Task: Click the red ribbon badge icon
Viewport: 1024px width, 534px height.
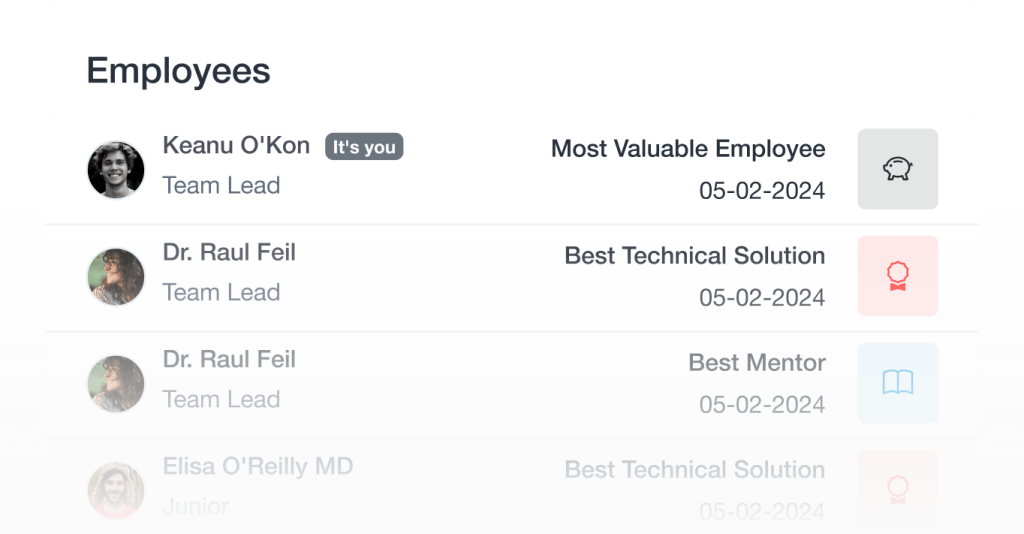Action: point(897,276)
